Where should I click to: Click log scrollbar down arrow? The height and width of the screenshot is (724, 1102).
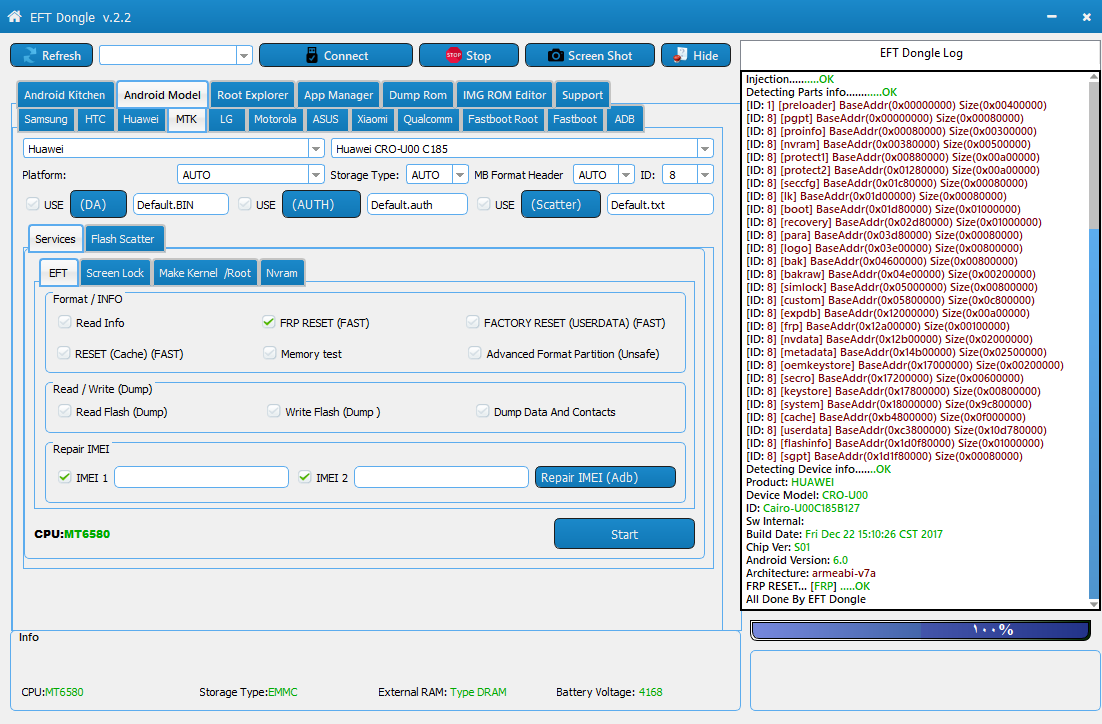[x=1094, y=604]
